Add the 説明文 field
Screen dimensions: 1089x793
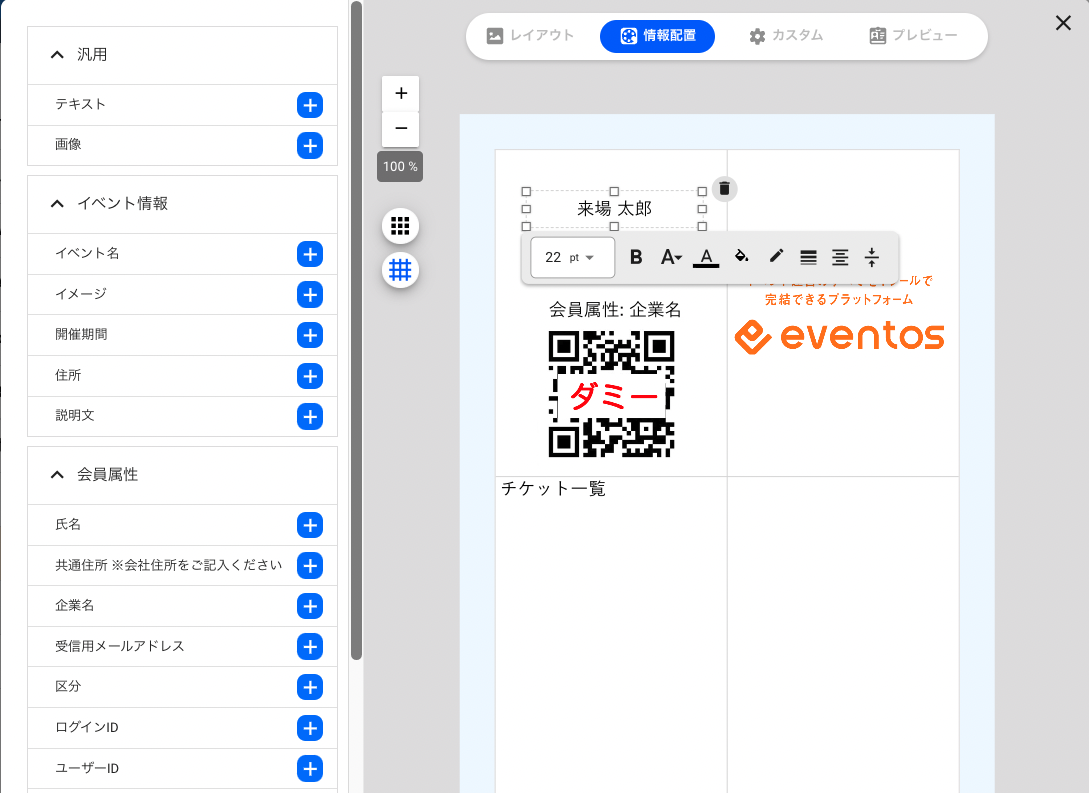(310, 417)
